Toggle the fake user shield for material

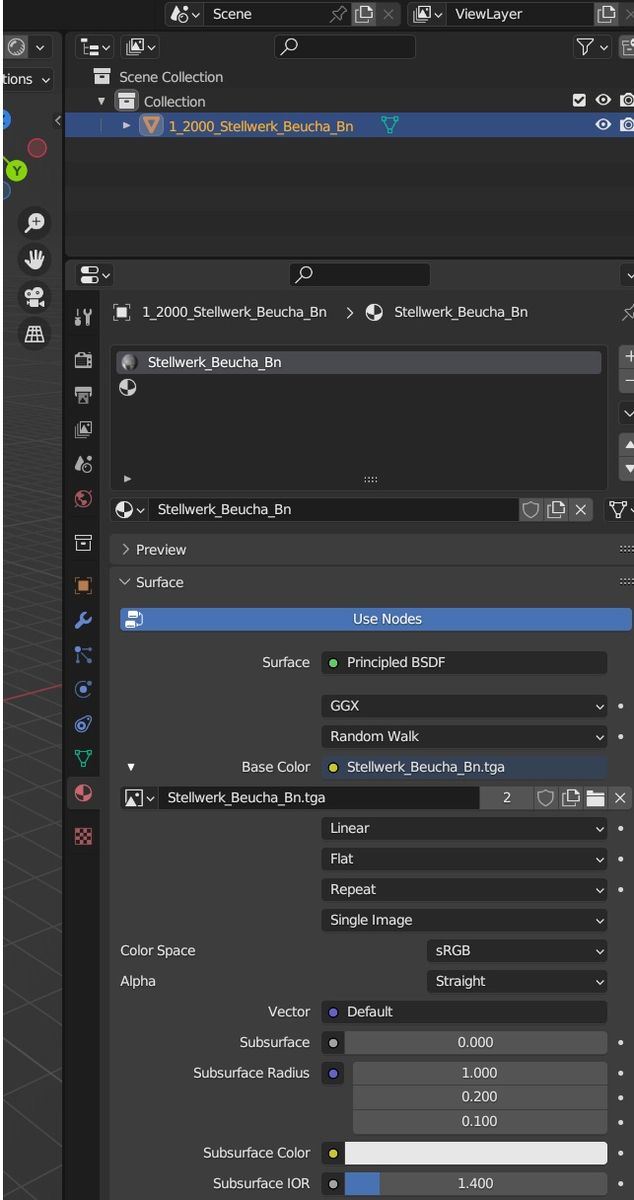[531, 510]
